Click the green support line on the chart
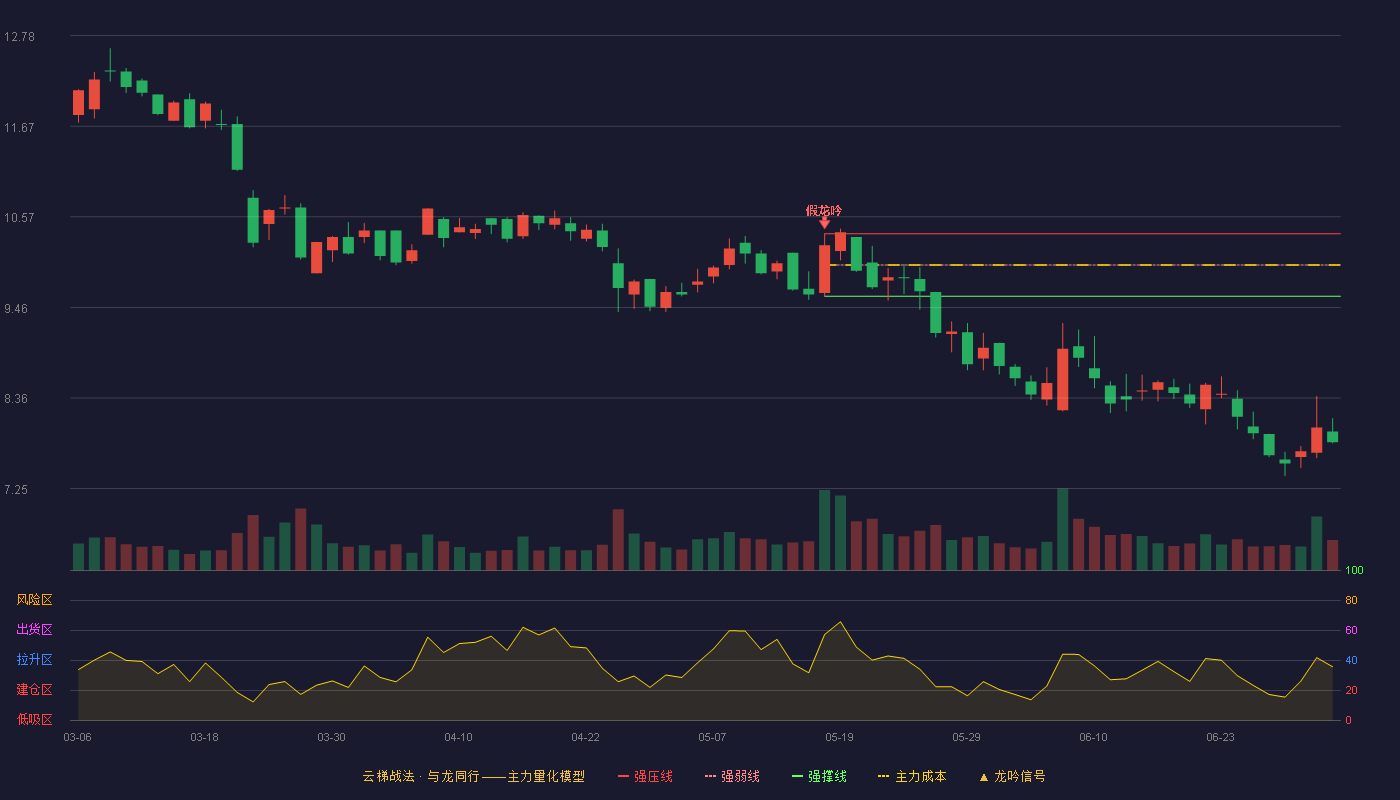This screenshot has height=800, width=1400. click(x=1082, y=296)
